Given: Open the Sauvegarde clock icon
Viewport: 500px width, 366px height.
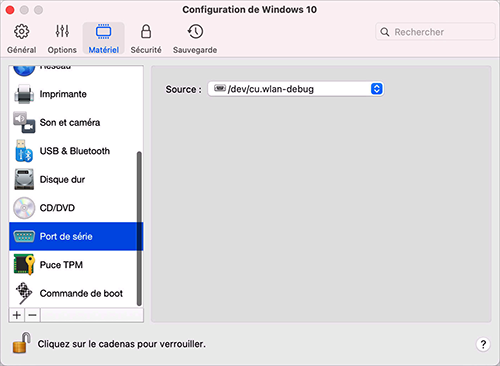Looking at the screenshot, I should (x=195, y=31).
